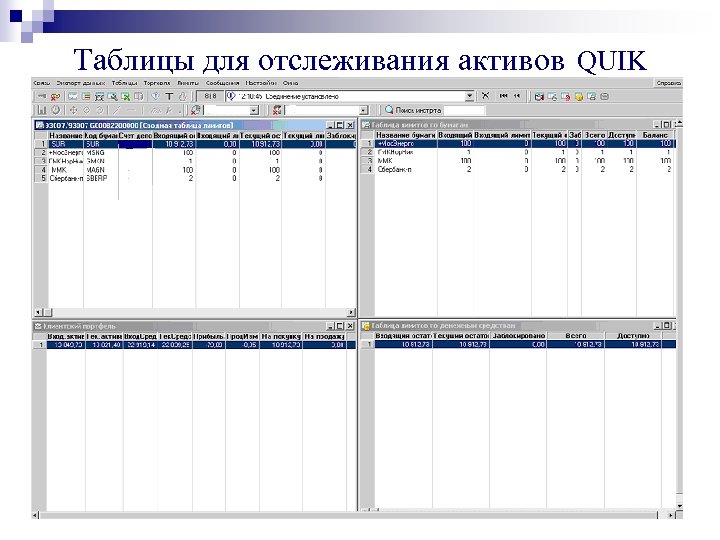This screenshot has height=540, width=720.
Task: Expand the dropdown next to the globe icon
Action: click(254, 111)
